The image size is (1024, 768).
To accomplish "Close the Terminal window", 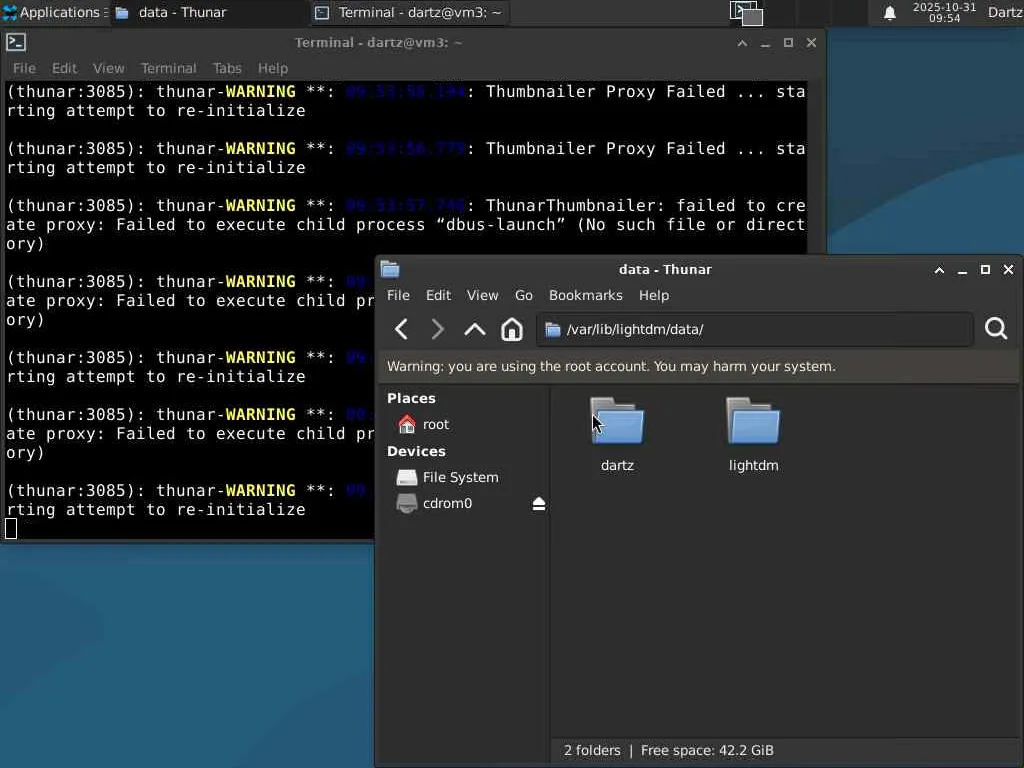I will pyautogui.click(x=811, y=42).
